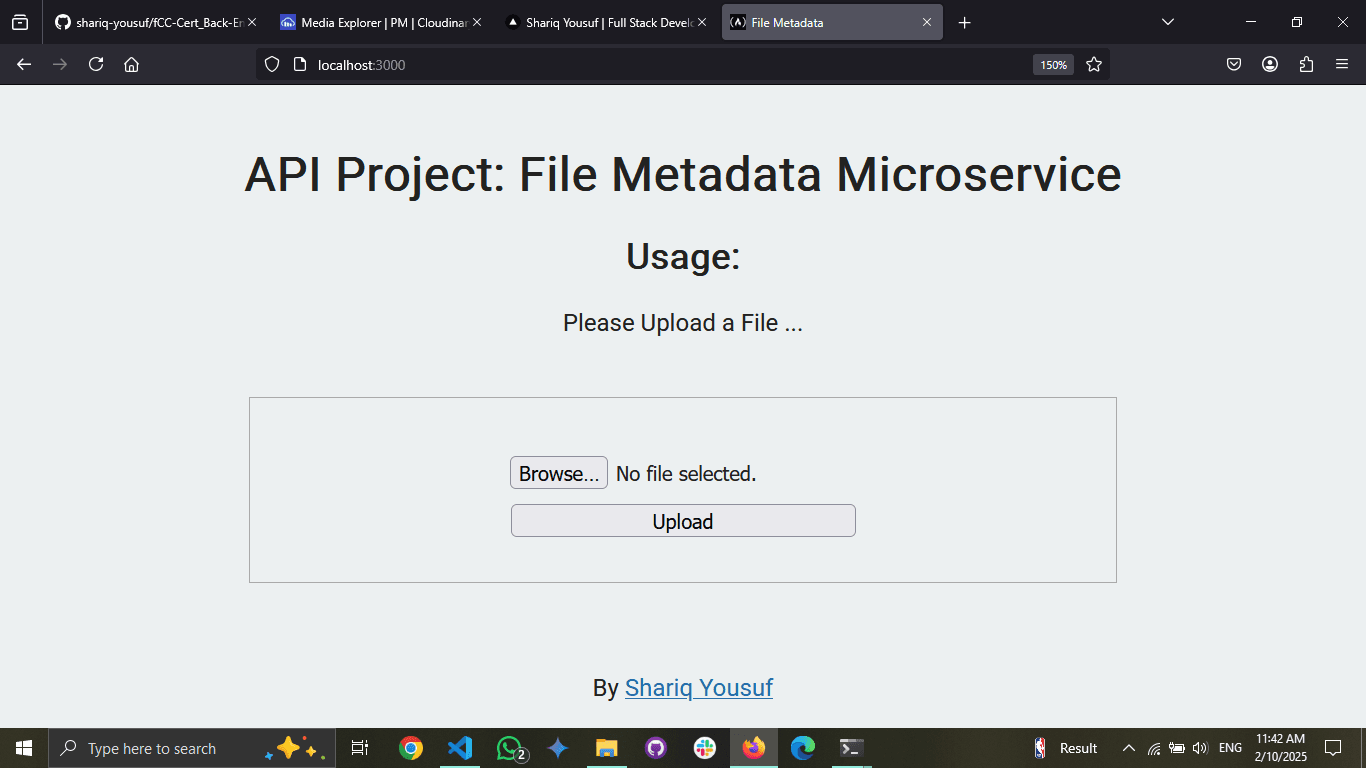The height and width of the screenshot is (768, 1366).
Task: Click the bookmark star in address bar
Action: (x=1094, y=64)
